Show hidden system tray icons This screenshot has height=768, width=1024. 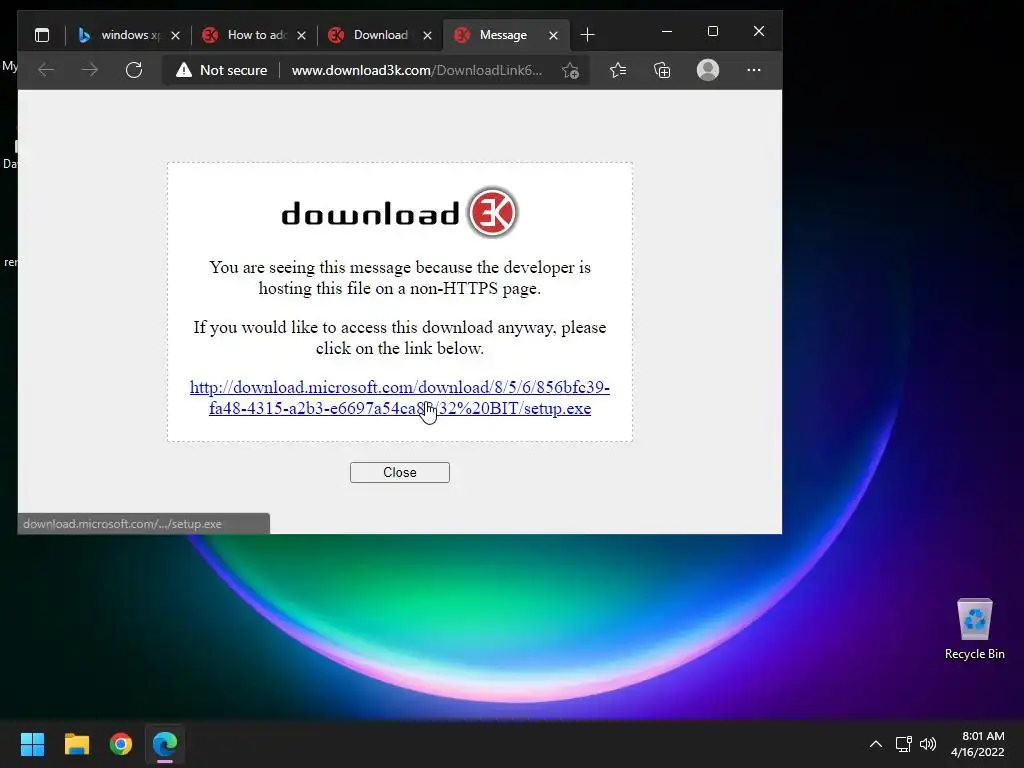(876, 744)
